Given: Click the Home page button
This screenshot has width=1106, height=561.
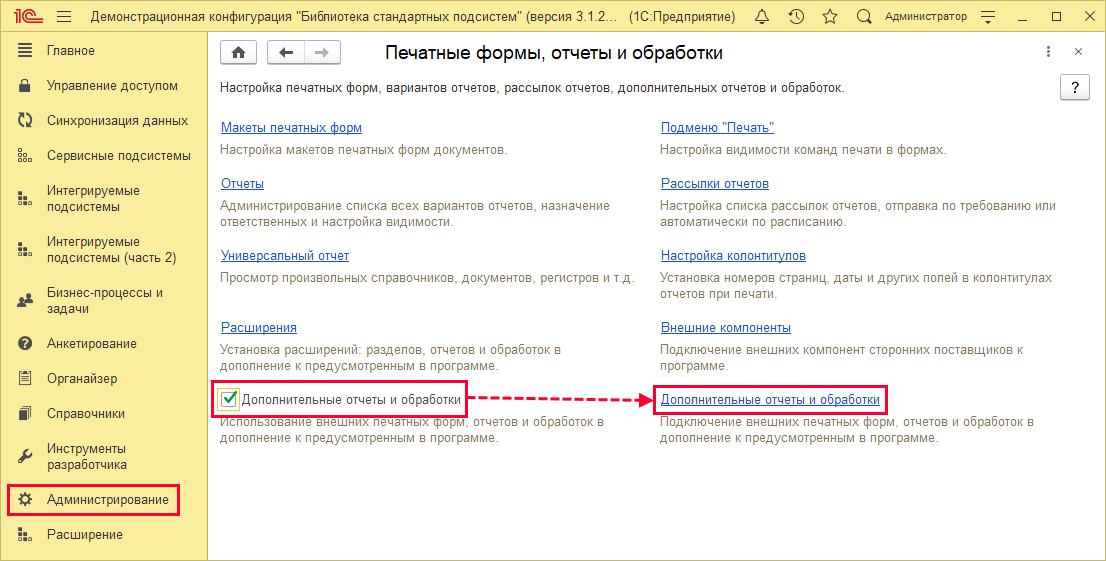Looking at the screenshot, I should pos(238,53).
